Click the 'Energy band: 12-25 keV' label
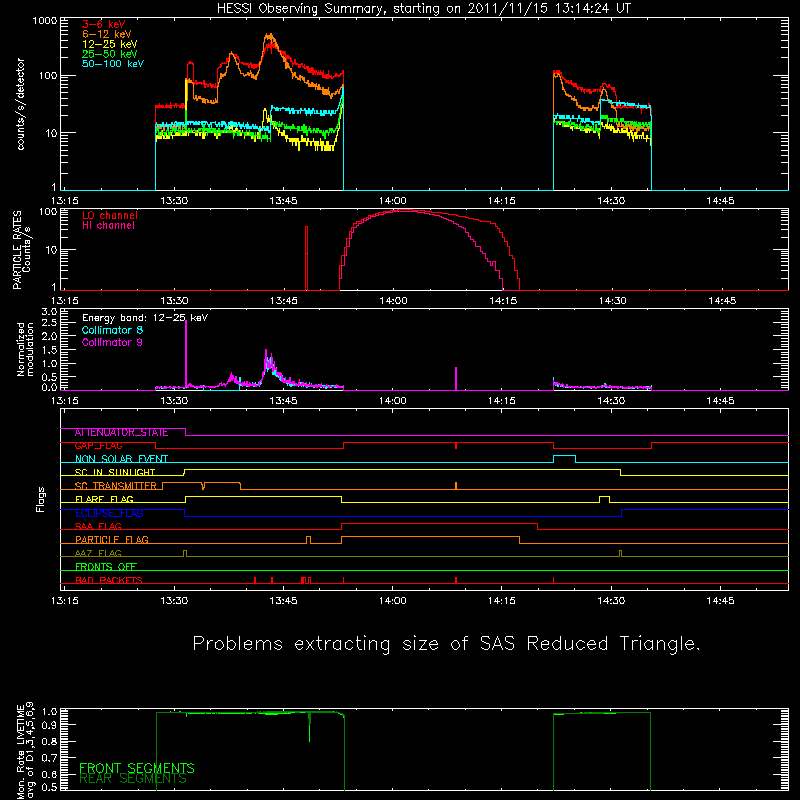The image size is (800, 800). pos(145,318)
